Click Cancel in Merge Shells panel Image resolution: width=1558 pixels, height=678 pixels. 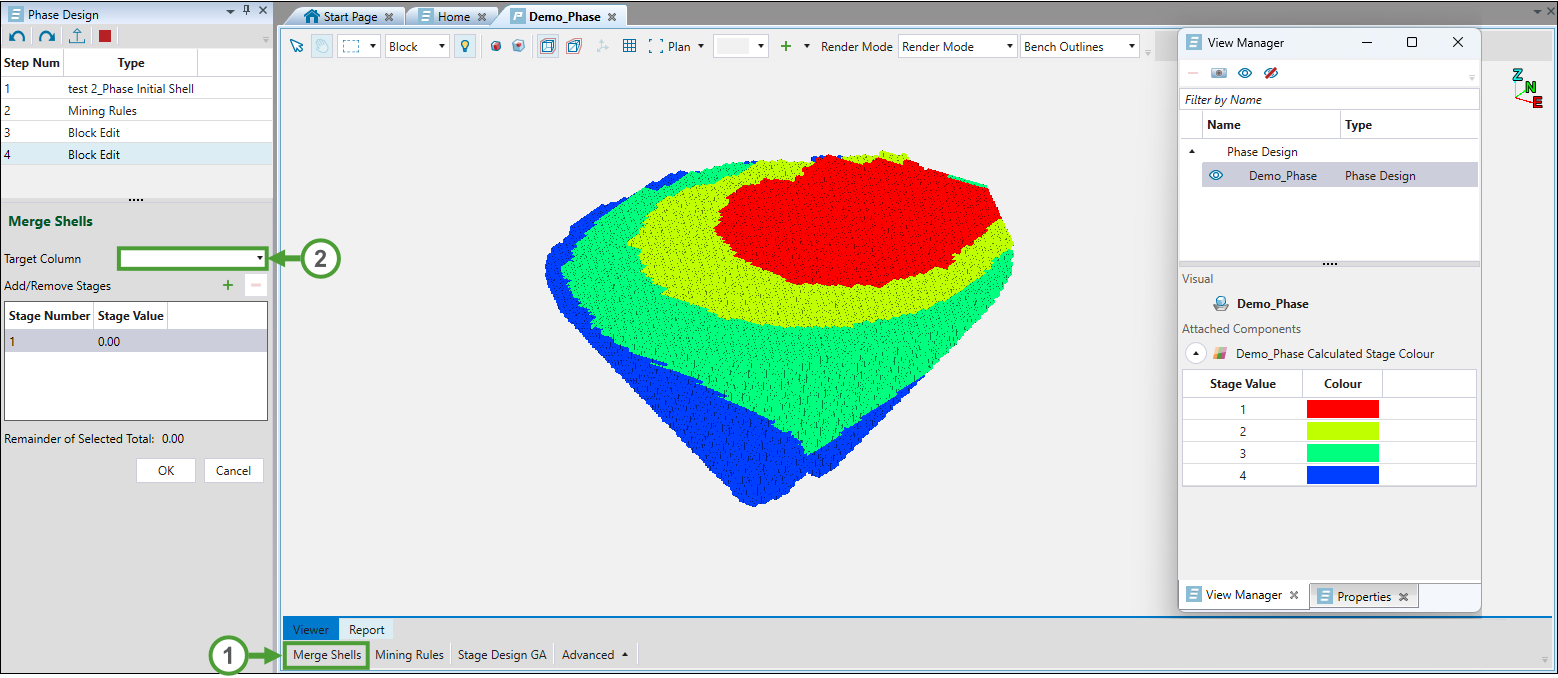coord(233,471)
